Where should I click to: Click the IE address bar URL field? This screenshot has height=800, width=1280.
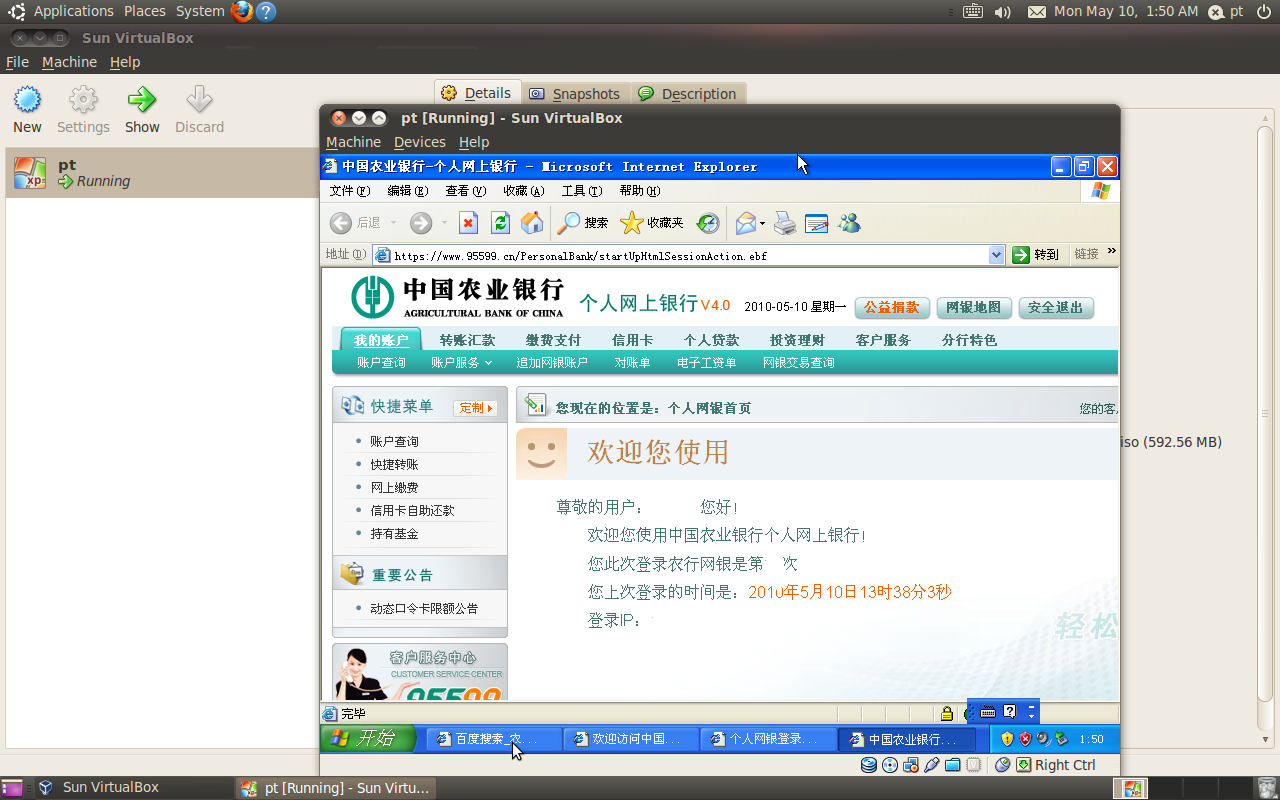[x=689, y=255]
